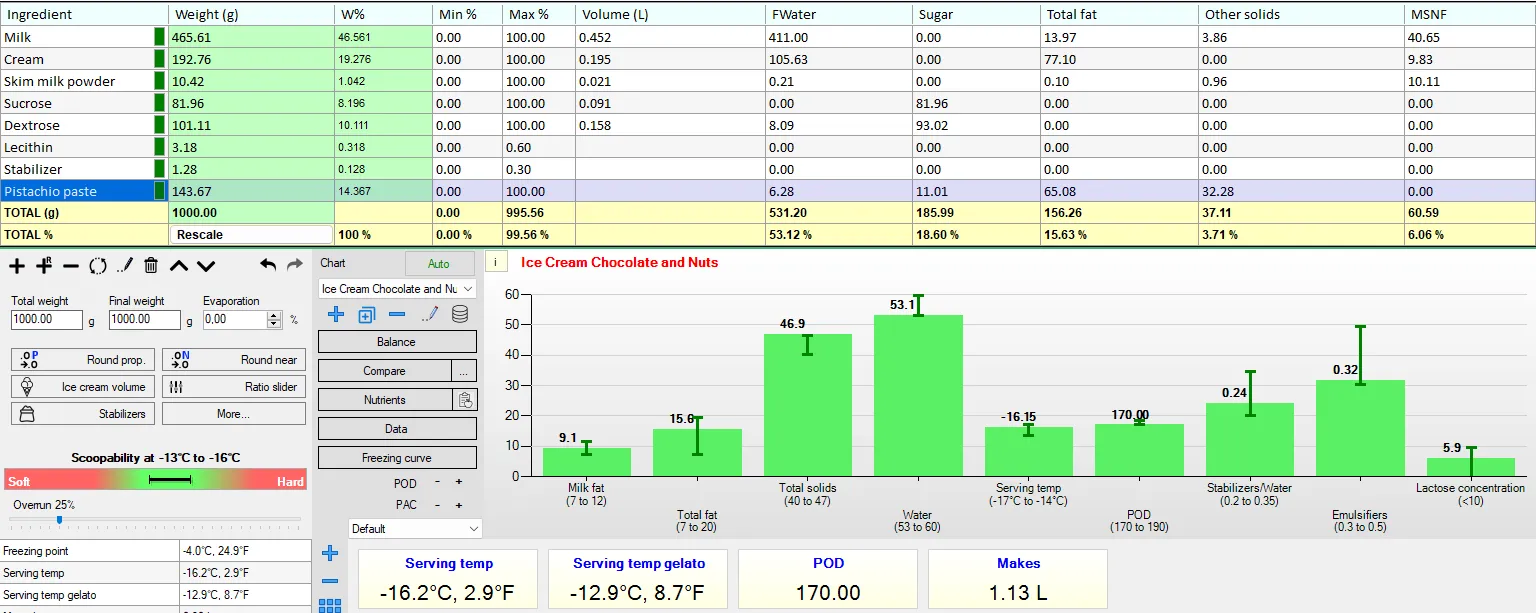Remove ingredient using the black minus icon
Screen dimensions: 1536x613
point(70,266)
